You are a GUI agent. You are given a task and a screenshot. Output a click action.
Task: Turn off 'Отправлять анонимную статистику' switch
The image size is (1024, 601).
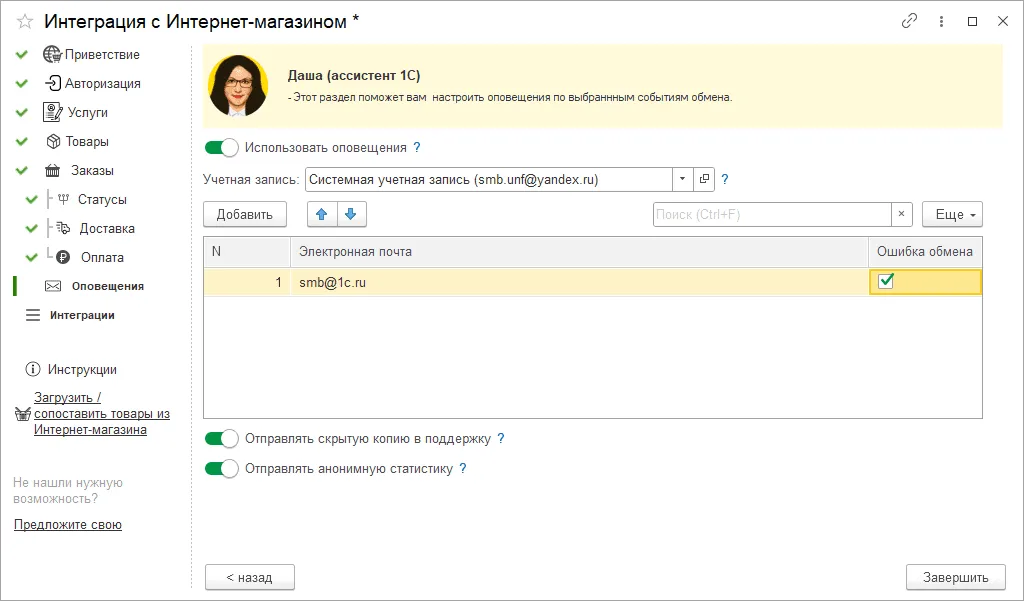(222, 468)
